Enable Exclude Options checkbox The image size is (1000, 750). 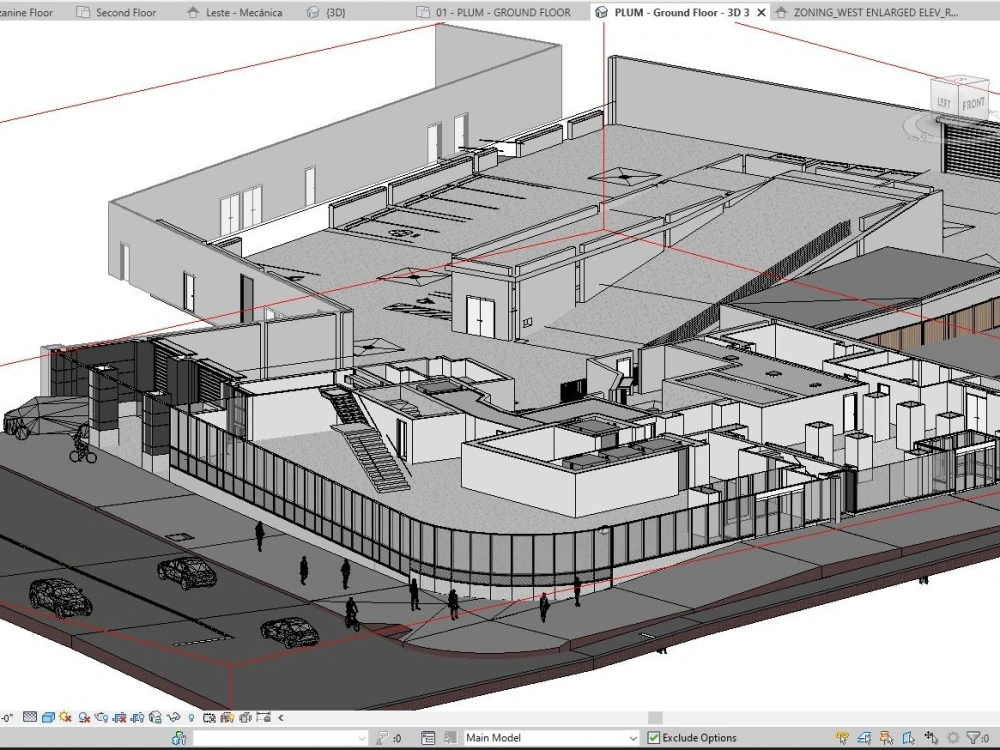(654, 738)
